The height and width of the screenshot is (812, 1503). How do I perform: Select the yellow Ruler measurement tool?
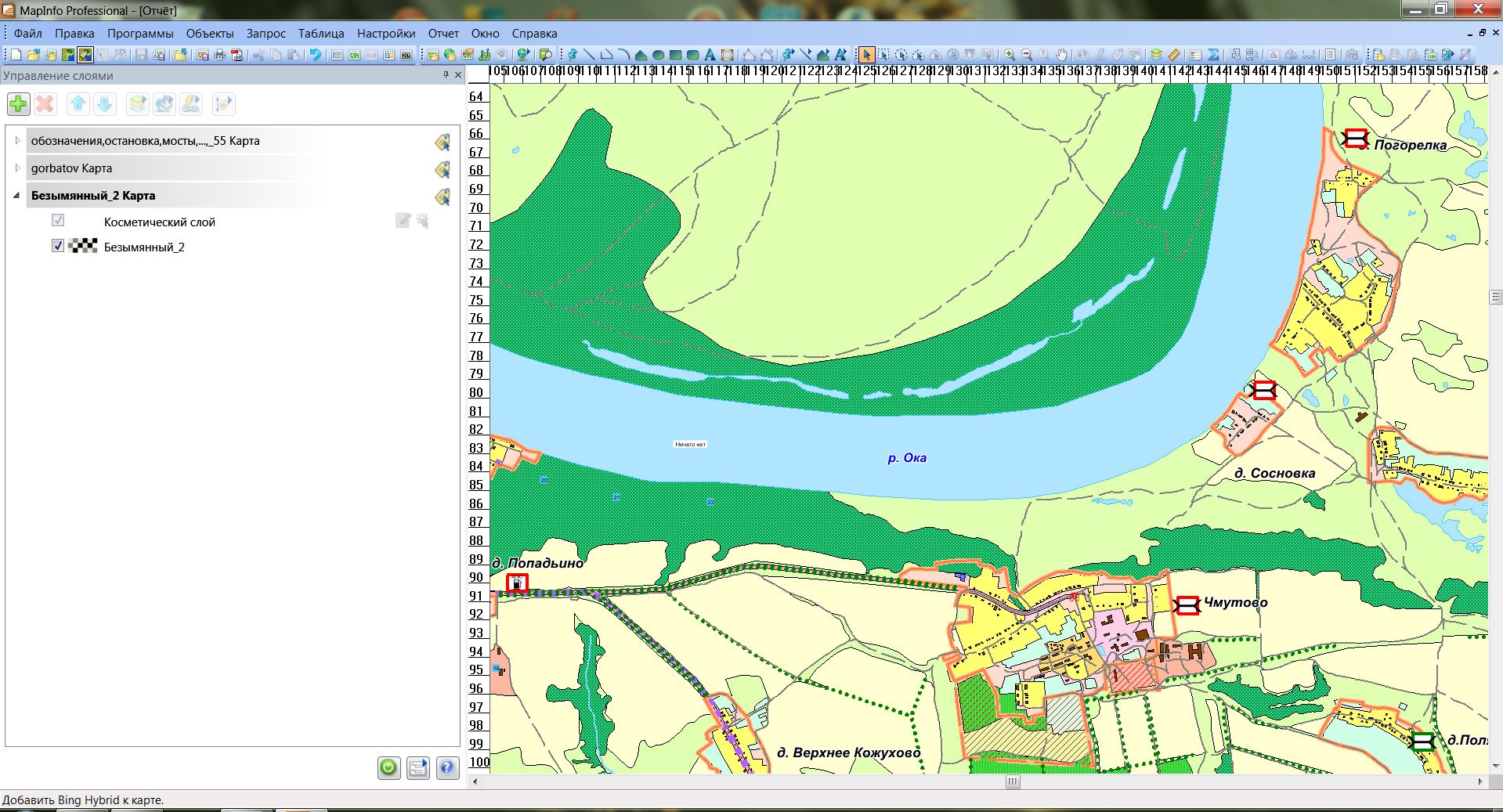[x=1173, y=55]
